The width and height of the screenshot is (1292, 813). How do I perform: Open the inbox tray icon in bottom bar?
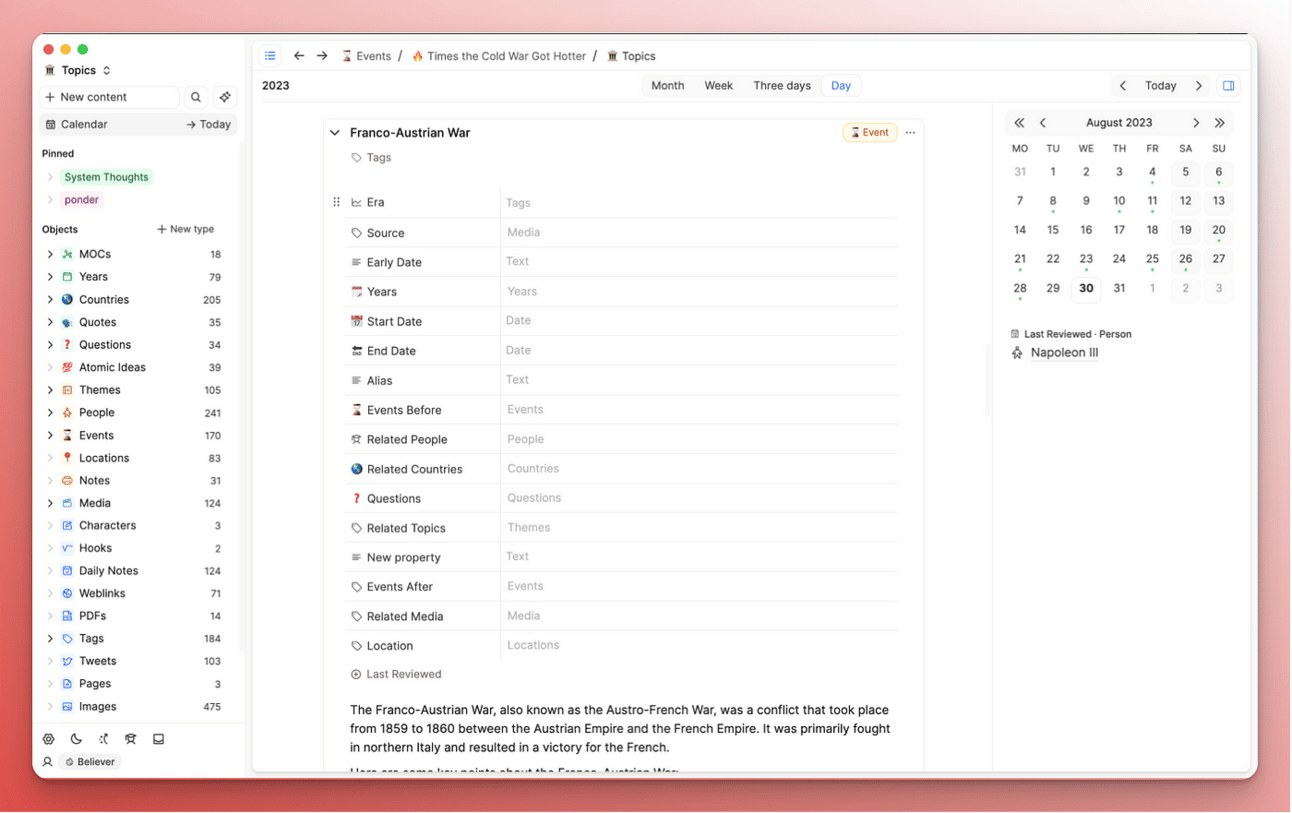(x=158, y=739)
